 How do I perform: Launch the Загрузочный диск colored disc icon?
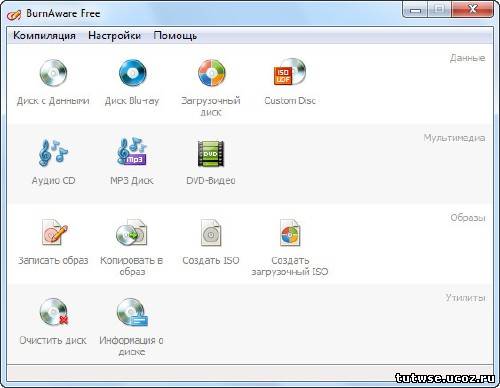[211, 73]
